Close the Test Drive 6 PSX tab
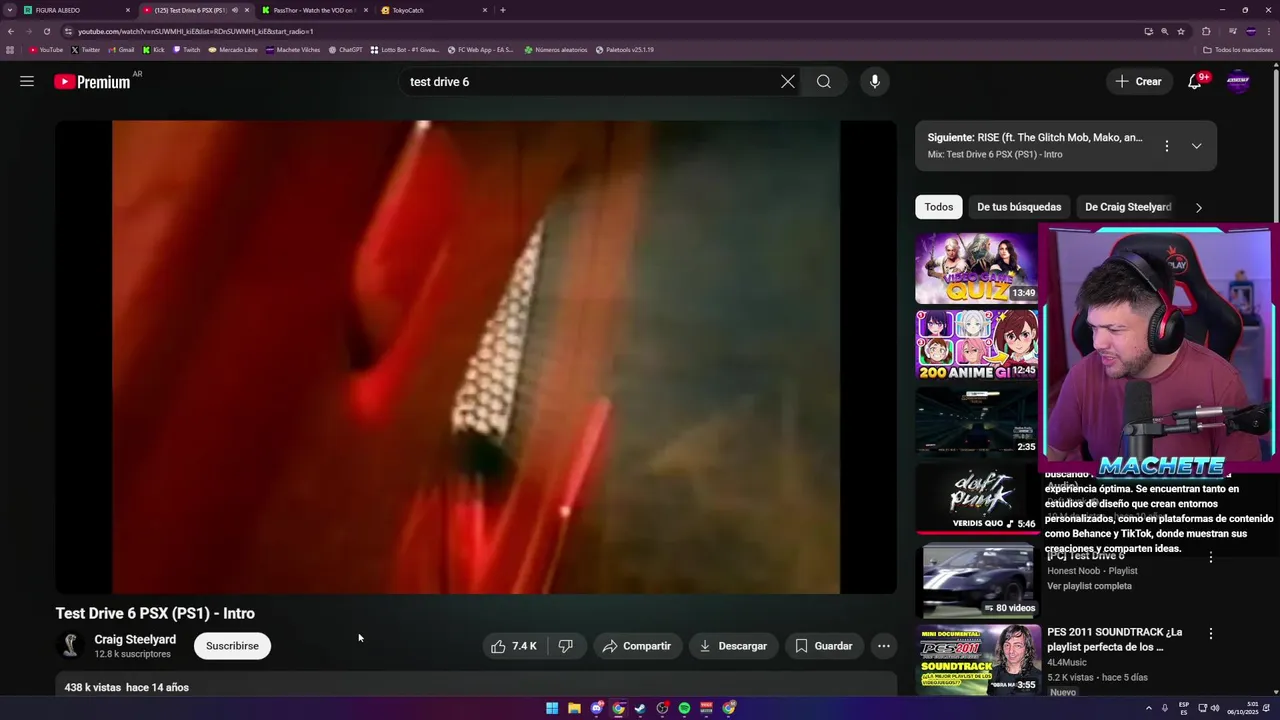Viewport: 1280px width, 720px height. (247, 10)
